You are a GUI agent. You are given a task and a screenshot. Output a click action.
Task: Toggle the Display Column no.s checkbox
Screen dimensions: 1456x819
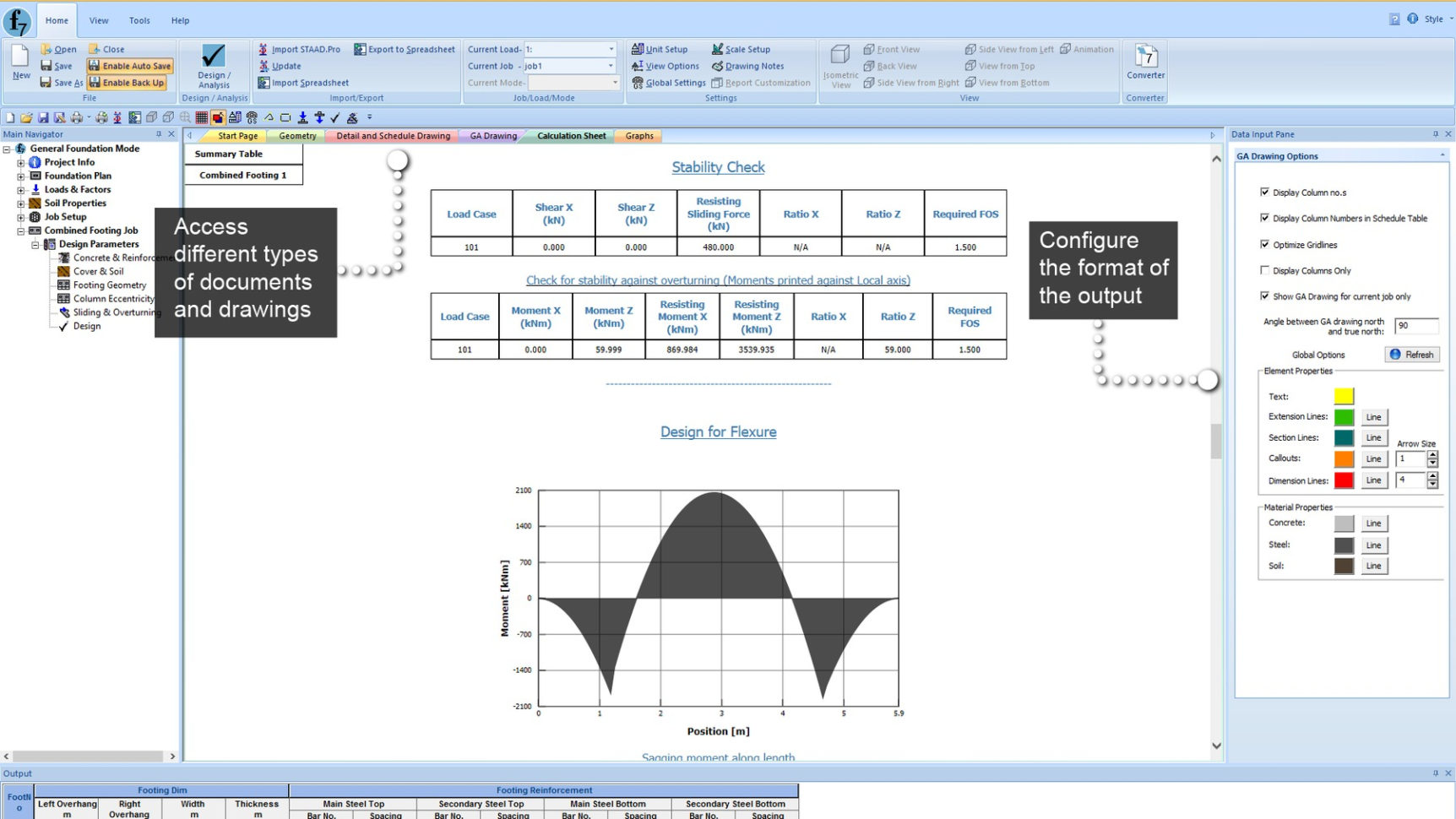pos(1265,192)
